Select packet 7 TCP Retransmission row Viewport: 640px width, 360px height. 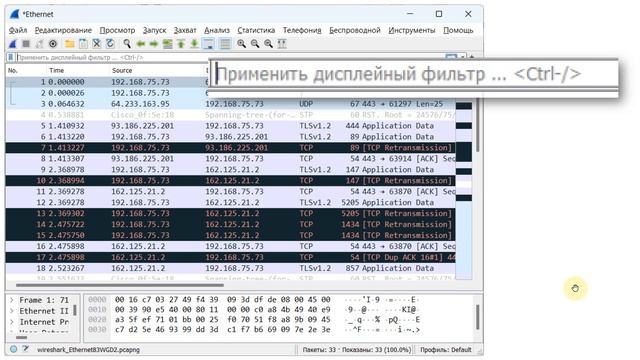pyautogui.click(x=231, y=148)
